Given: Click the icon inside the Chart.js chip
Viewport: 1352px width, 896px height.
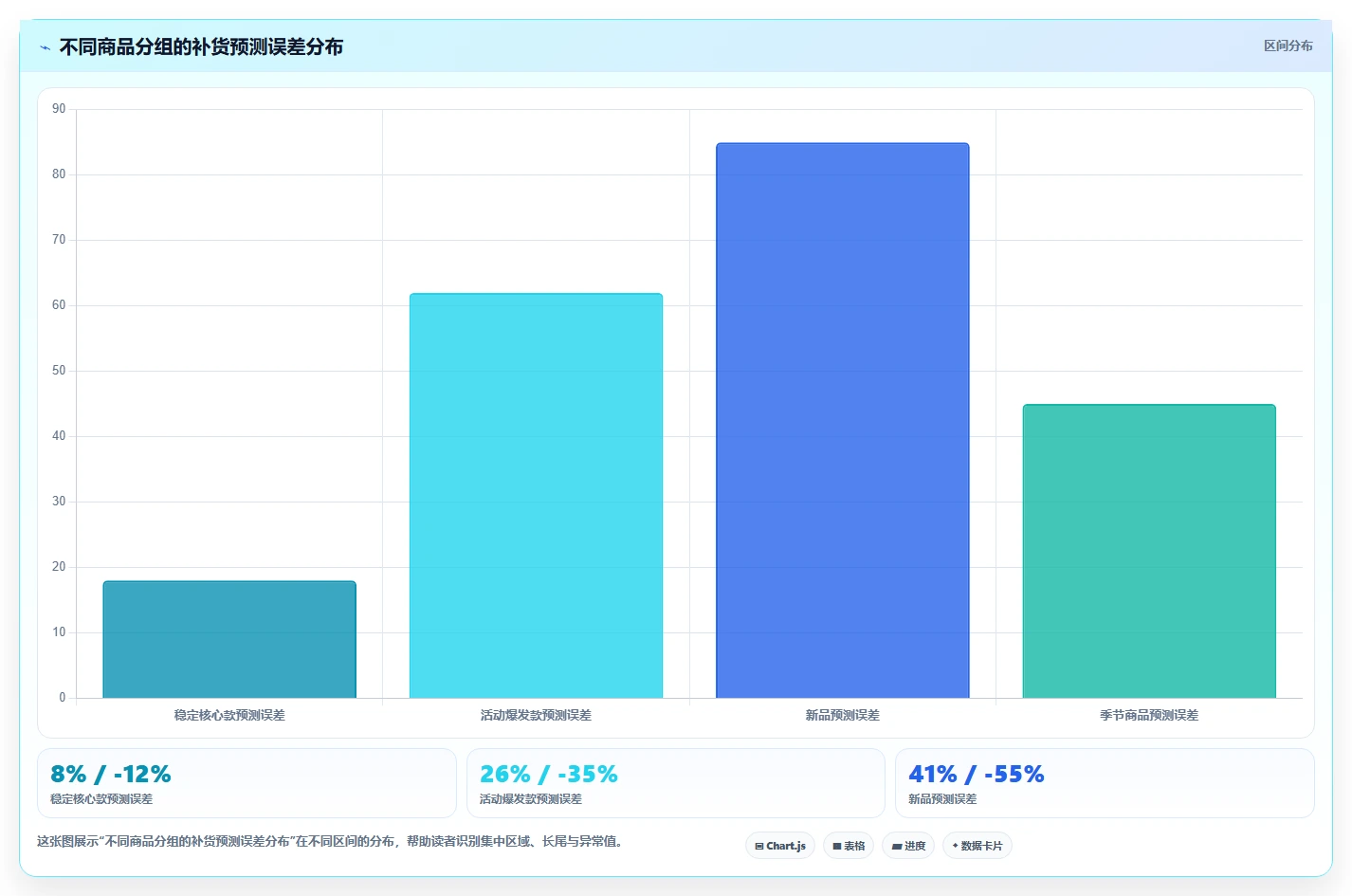Looking at the screenshot, I should [x=759, y=847].
